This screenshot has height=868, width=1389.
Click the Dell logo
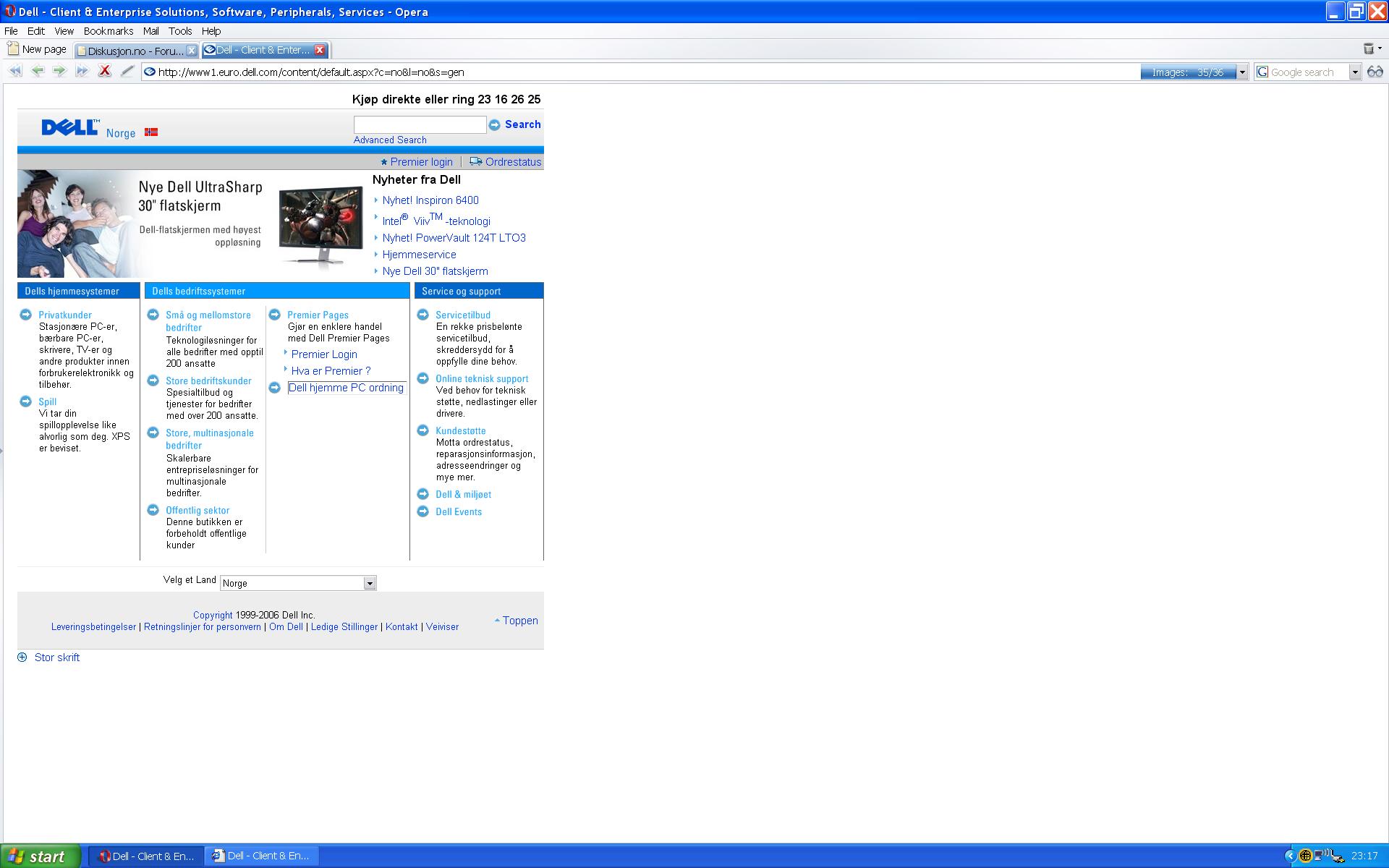[70, 127]
